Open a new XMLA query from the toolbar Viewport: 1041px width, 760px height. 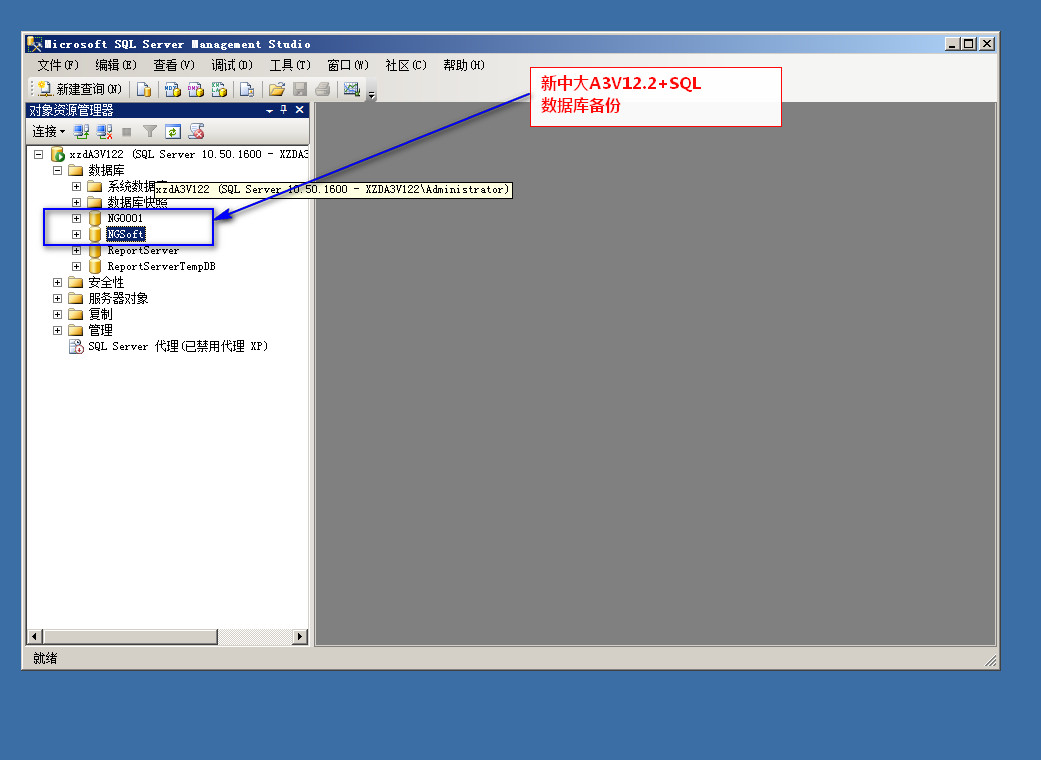(x=219, y=90)
